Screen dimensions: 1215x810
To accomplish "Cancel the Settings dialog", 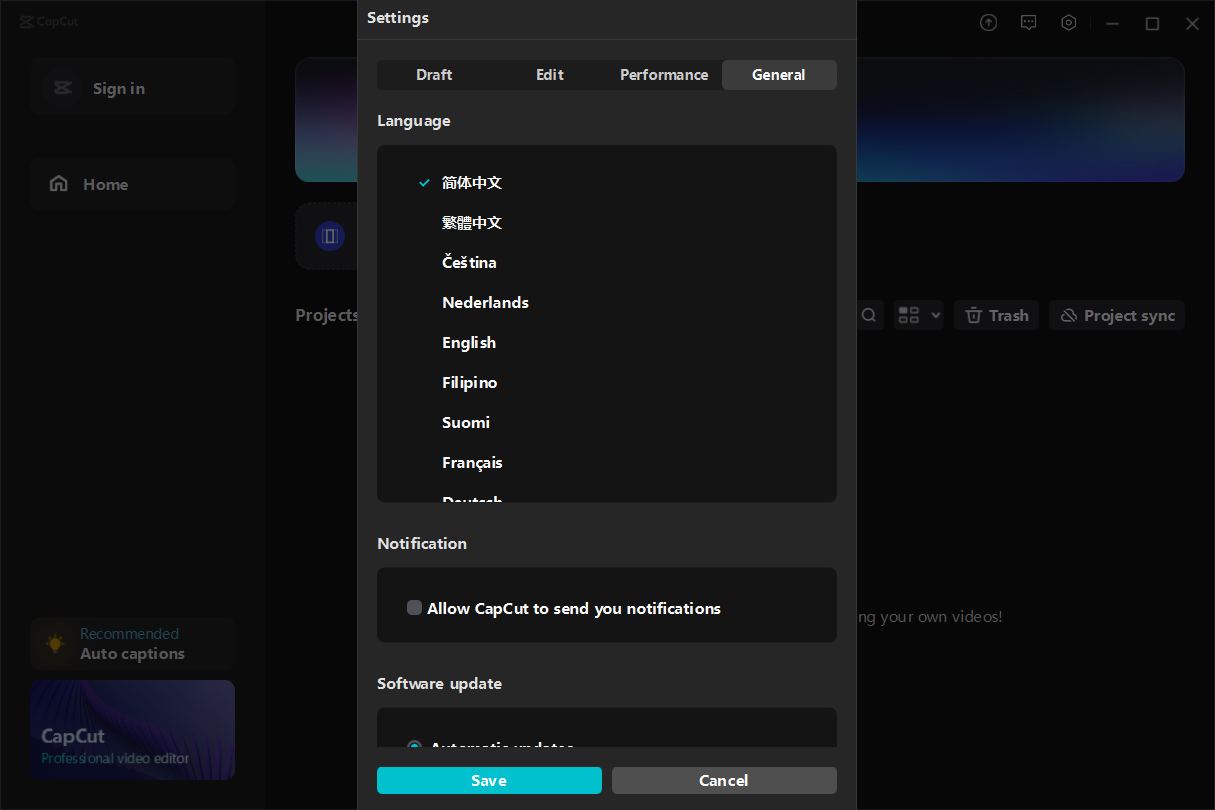I will tap(724, 780).
